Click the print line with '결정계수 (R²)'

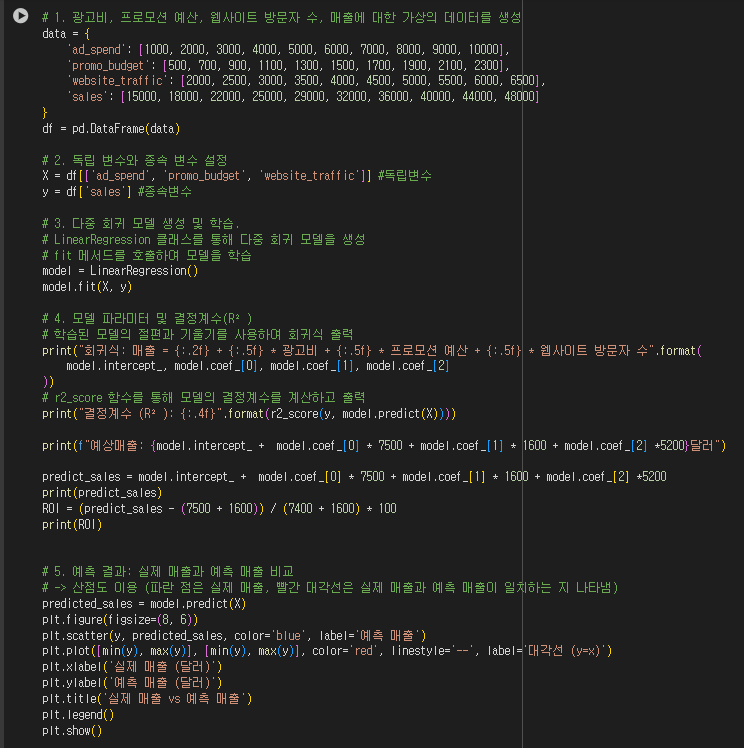point(249,414)
